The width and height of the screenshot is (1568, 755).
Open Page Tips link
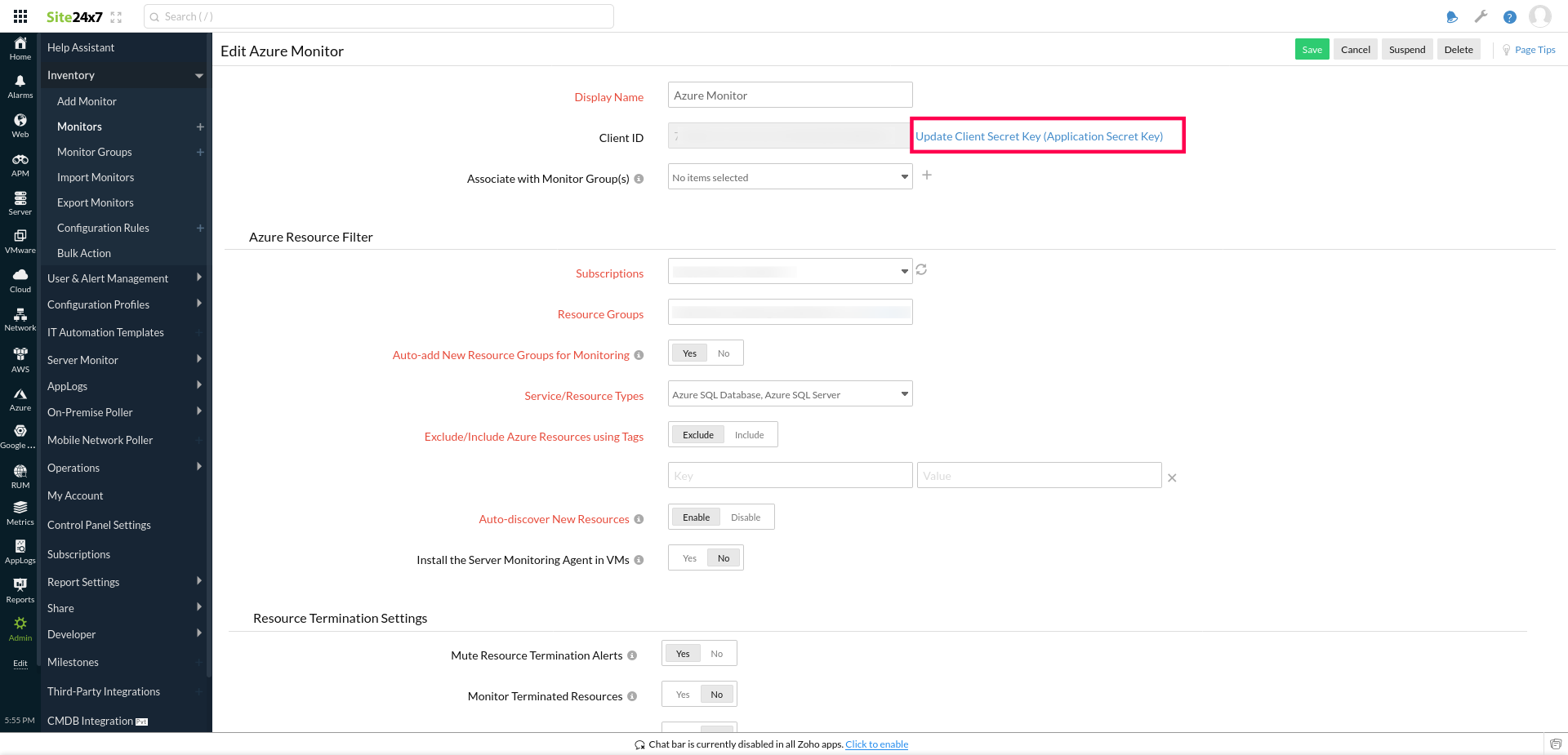(x=1529, y=50)
